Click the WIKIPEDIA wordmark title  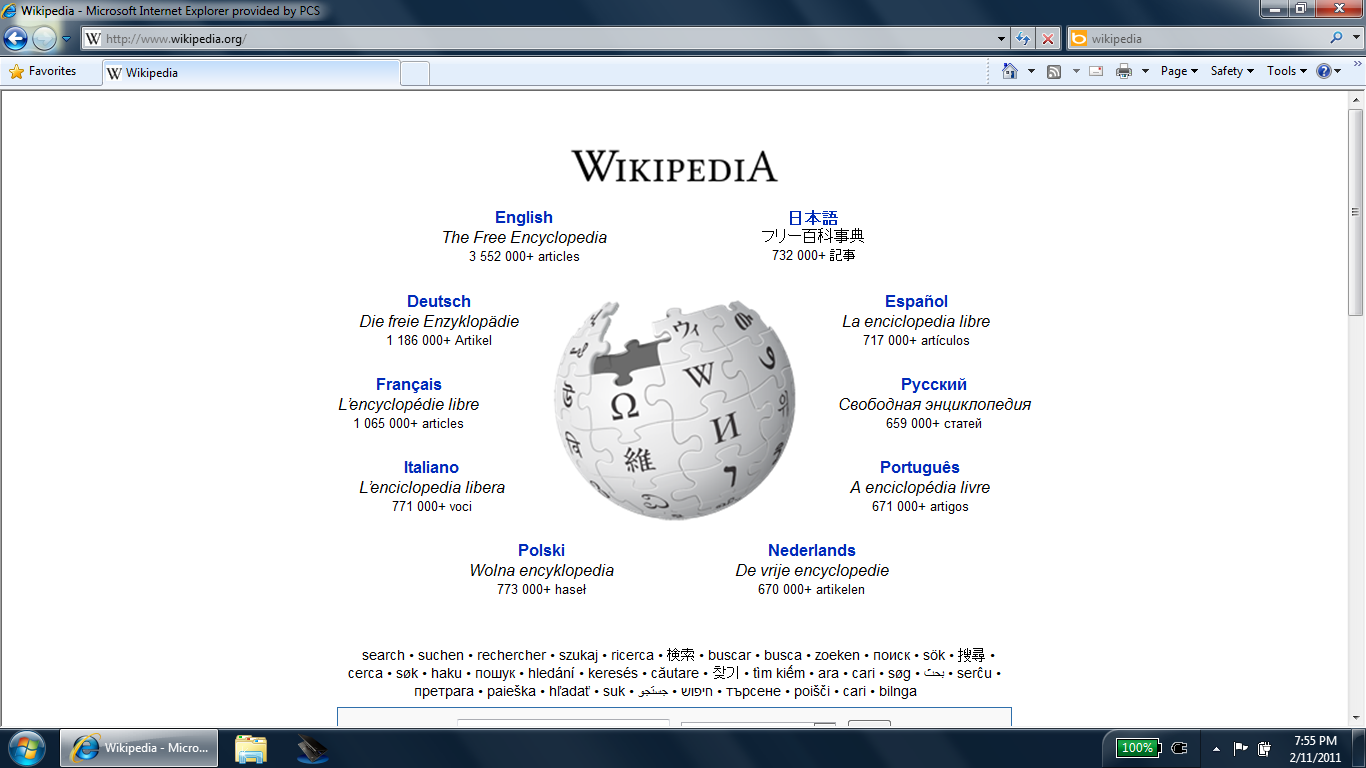[674, 166]
